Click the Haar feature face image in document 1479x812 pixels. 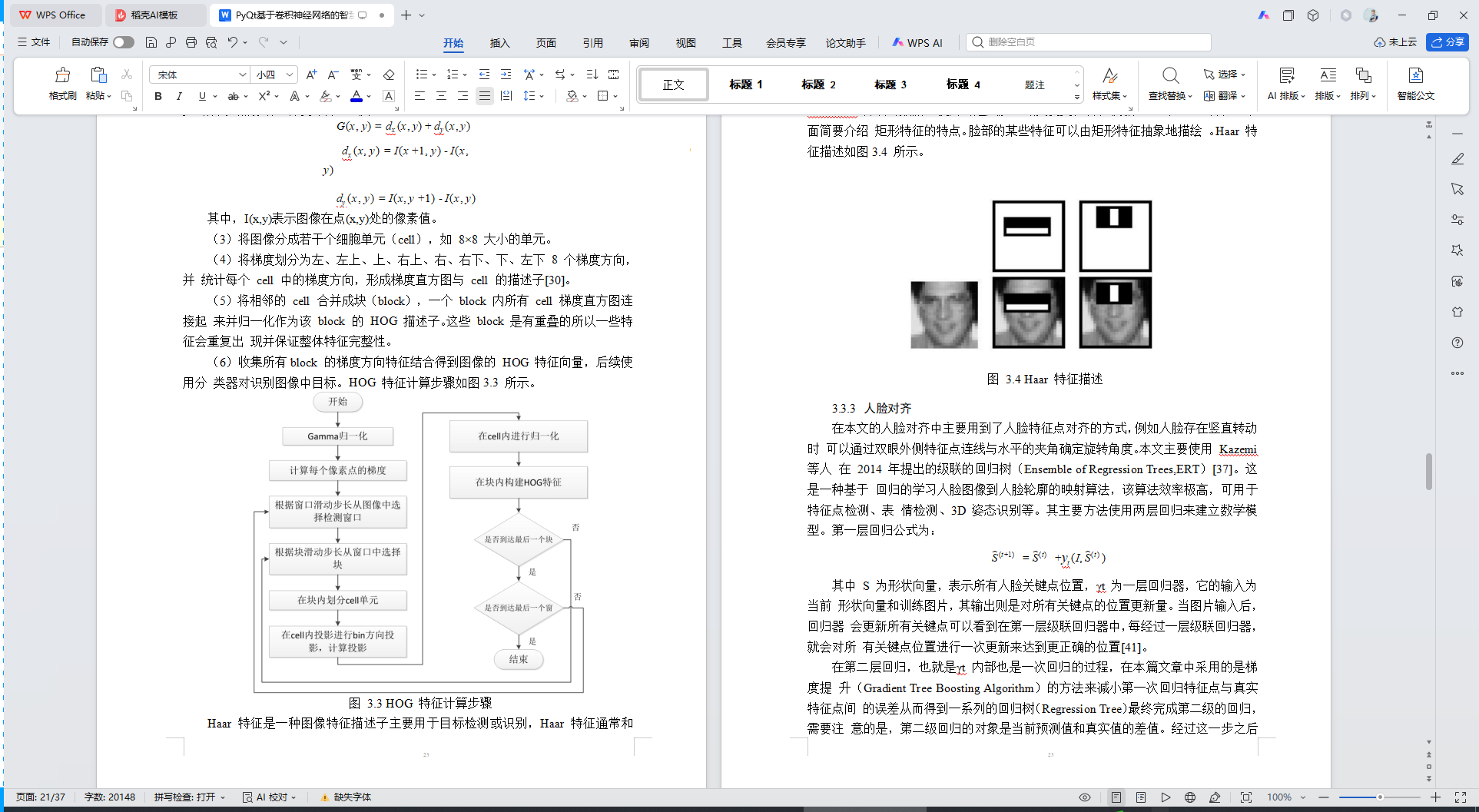(x=1031, y=274)
